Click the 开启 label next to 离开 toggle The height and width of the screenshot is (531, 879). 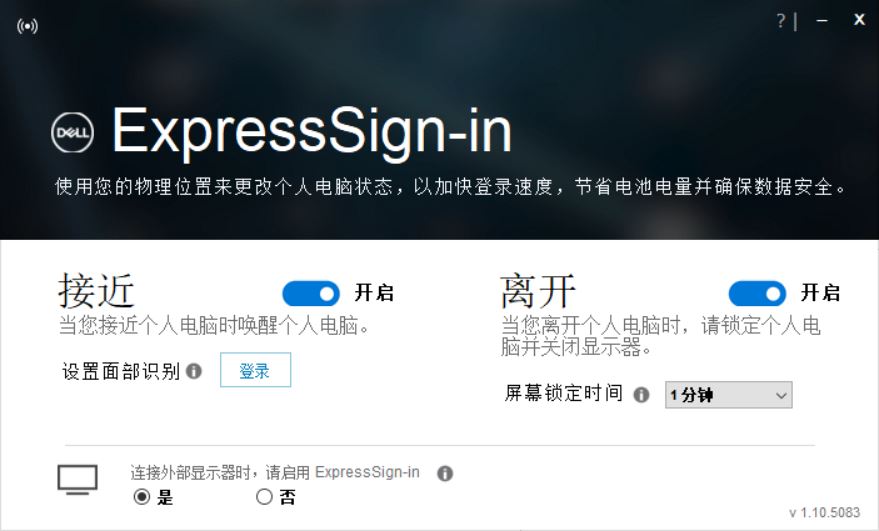(820, 293)
